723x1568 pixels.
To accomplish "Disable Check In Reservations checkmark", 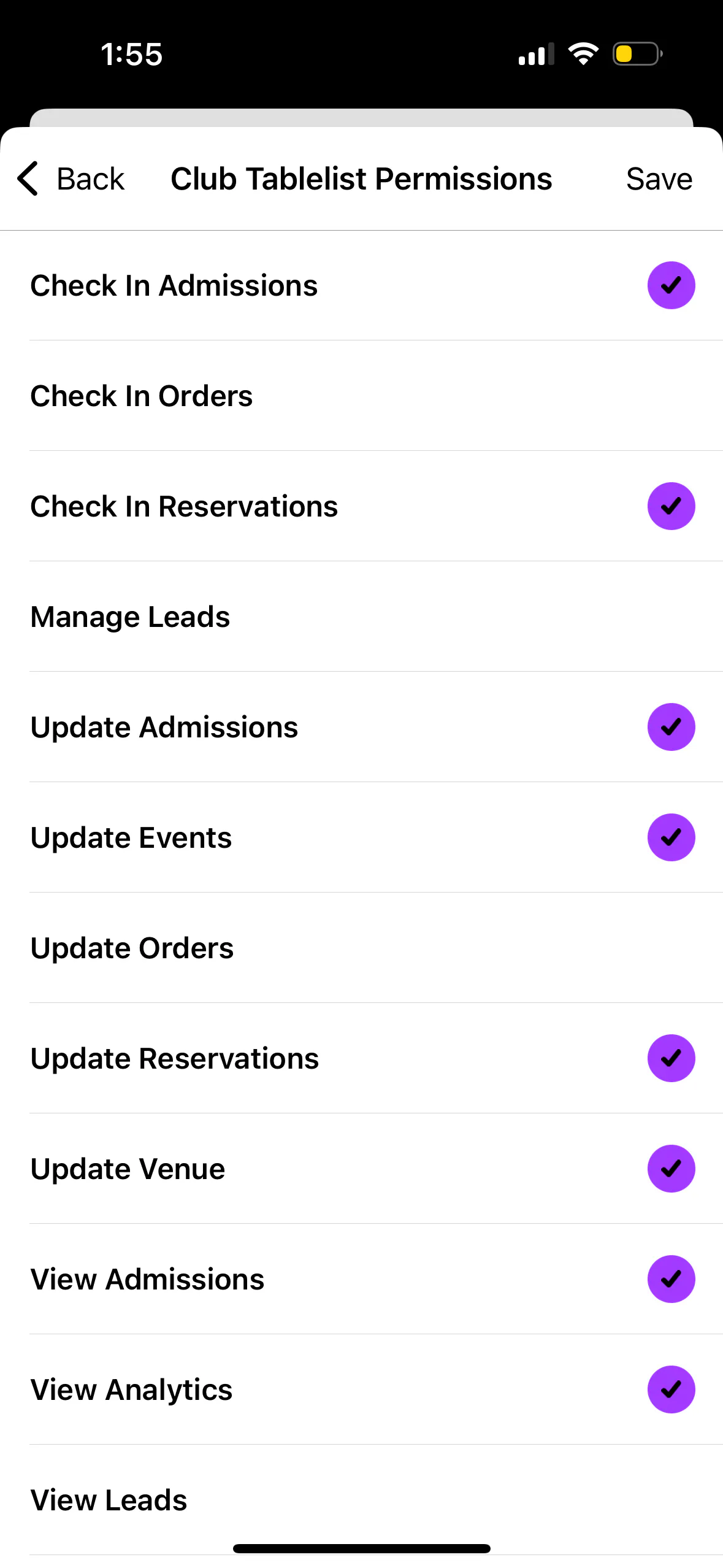I will click(x=671, y=506).
